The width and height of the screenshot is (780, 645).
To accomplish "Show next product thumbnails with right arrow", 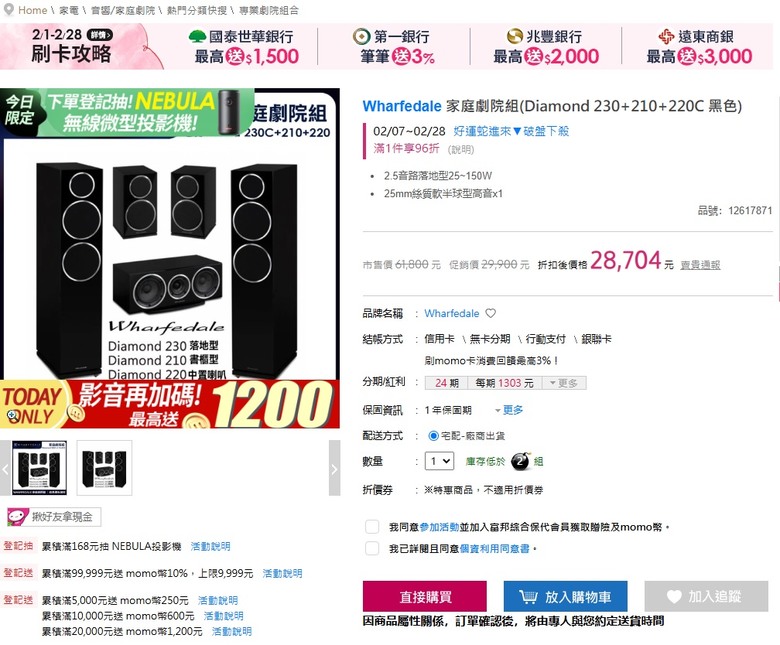I will [334, 468].
